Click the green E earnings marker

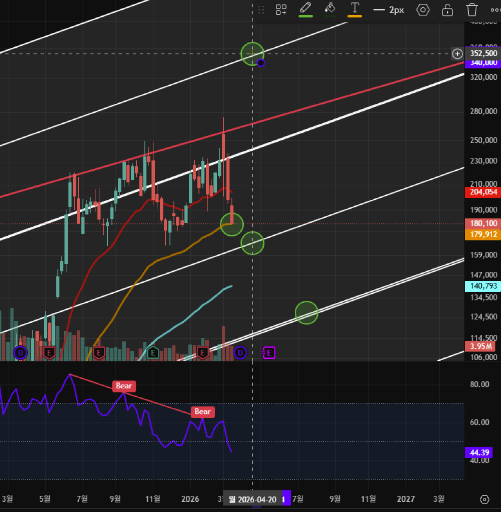tap(153, 353)
